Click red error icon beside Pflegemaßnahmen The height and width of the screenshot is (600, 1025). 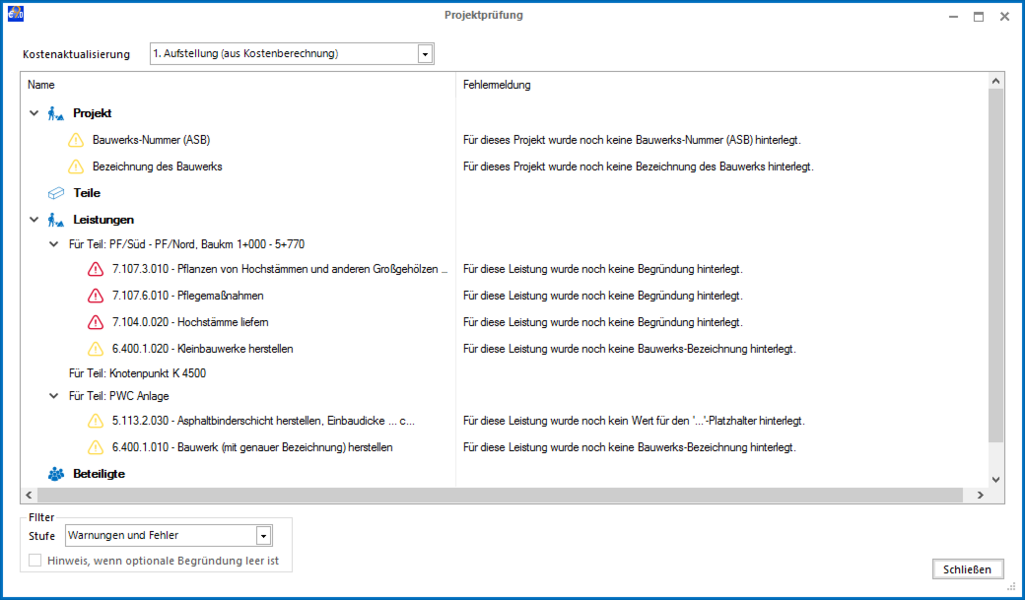tap(95, 296)
